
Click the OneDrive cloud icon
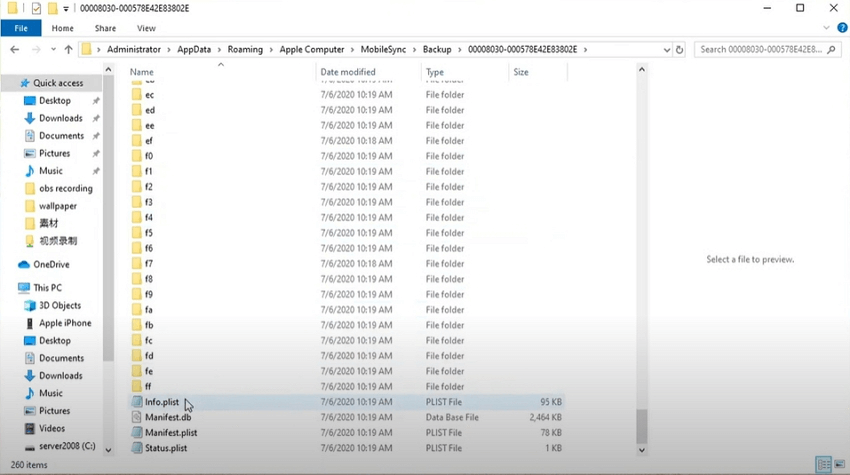pos(23,265)
